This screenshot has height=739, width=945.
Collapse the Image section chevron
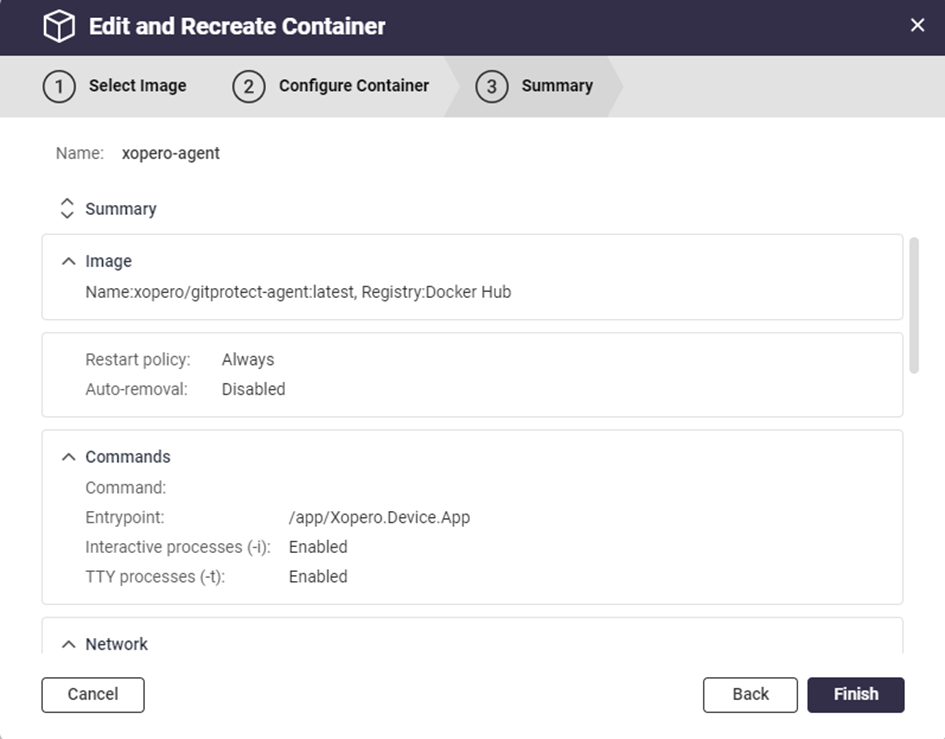68,261
